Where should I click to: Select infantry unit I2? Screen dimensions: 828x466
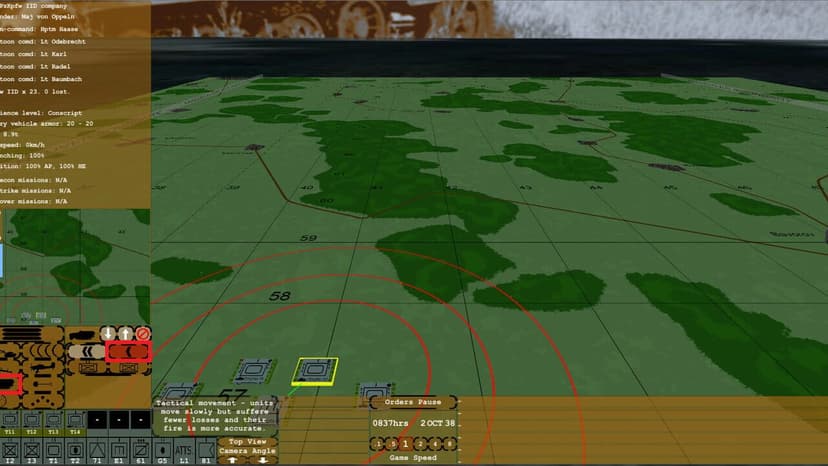[10, 452]
